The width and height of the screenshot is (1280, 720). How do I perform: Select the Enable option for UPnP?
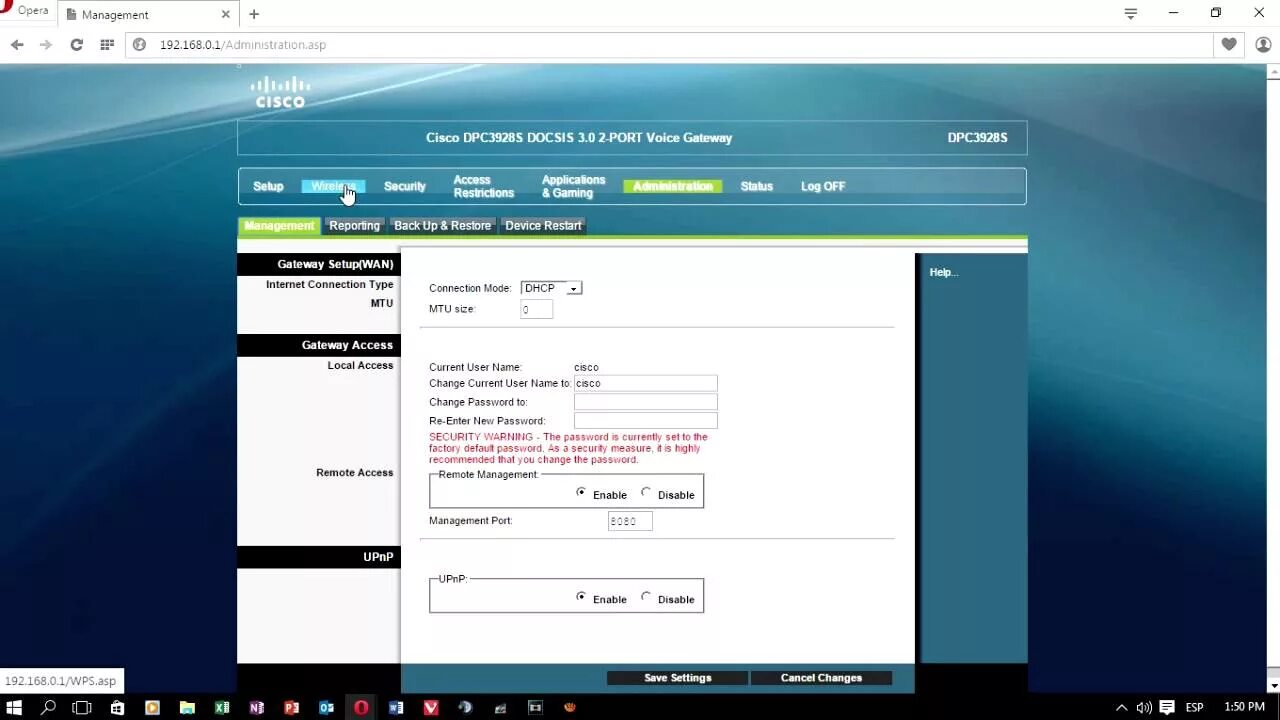pyautogui.click(x=581, y=597)
